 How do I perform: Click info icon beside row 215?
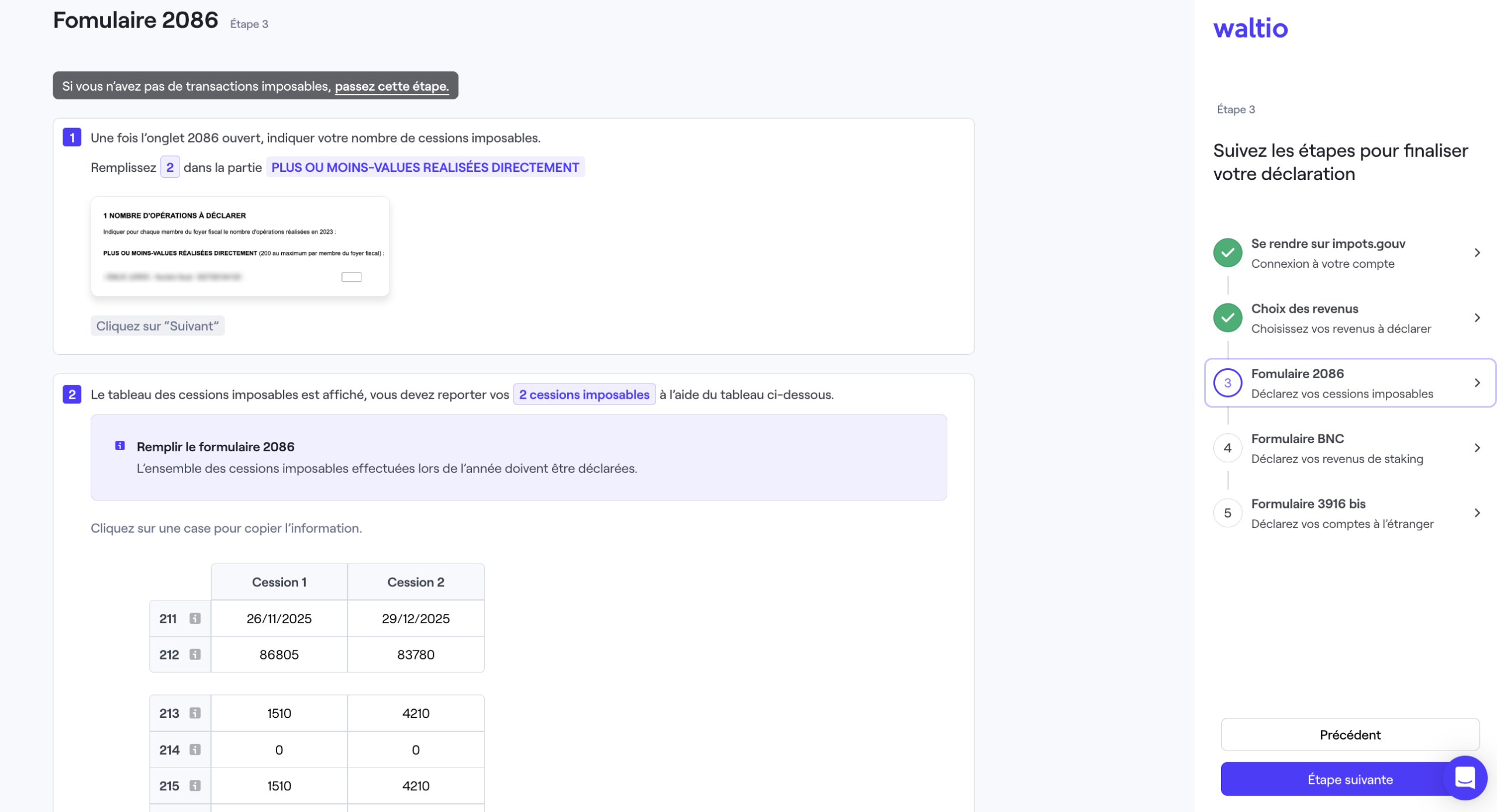pyautogui.click(x=195, y=786)
